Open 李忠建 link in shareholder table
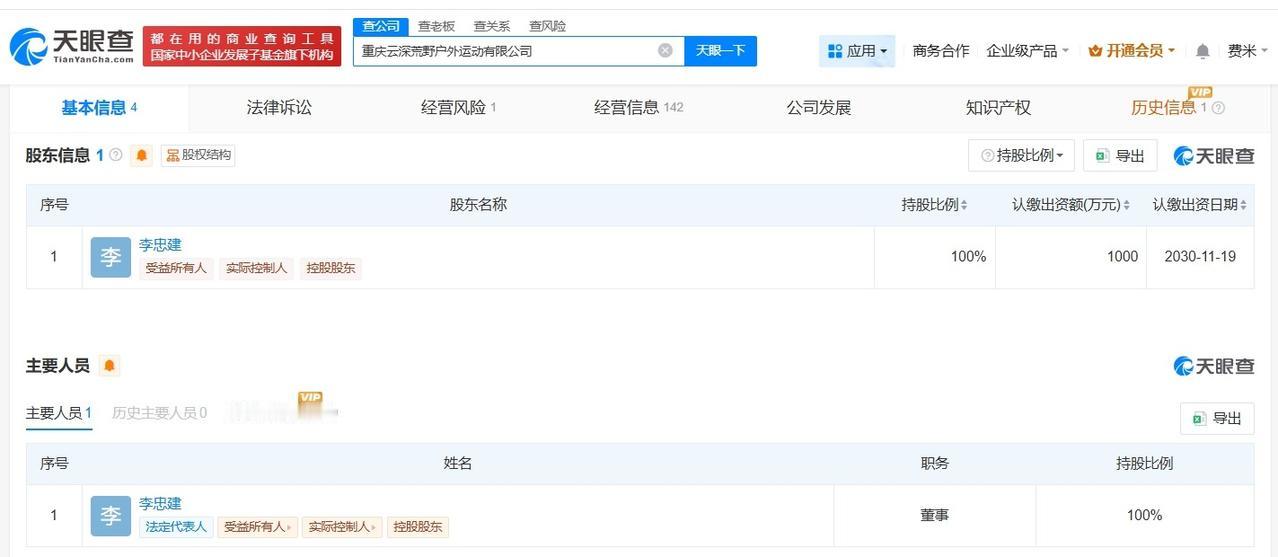This screenshot has height=557, width=1278. (x=160, y=245)
